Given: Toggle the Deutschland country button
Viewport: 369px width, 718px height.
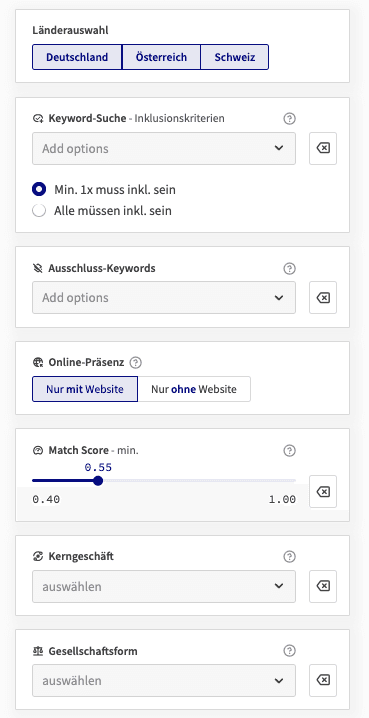Looking at the screenshot, I should point(77,57).
